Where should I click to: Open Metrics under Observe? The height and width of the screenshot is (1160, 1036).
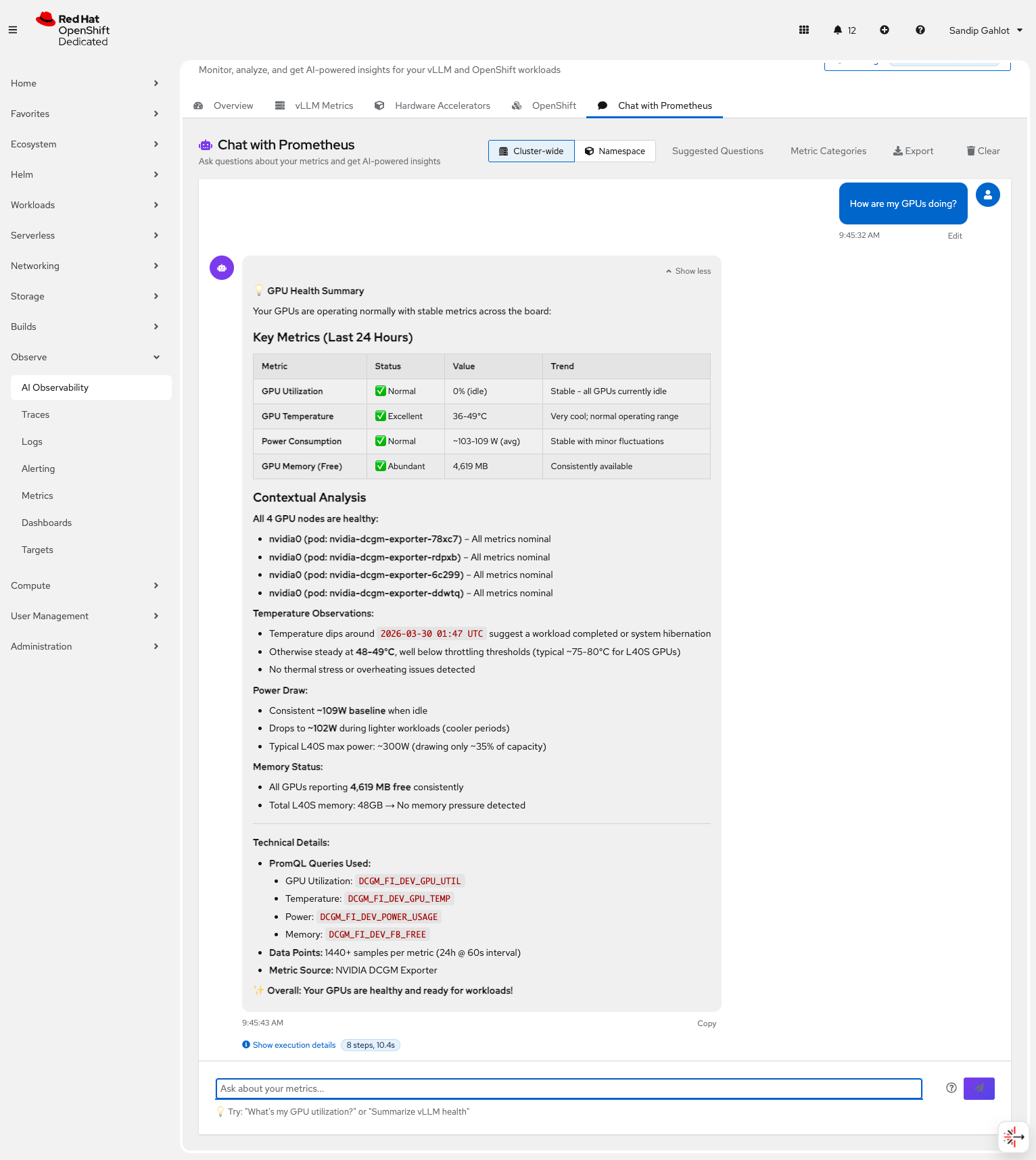point(91,496)
